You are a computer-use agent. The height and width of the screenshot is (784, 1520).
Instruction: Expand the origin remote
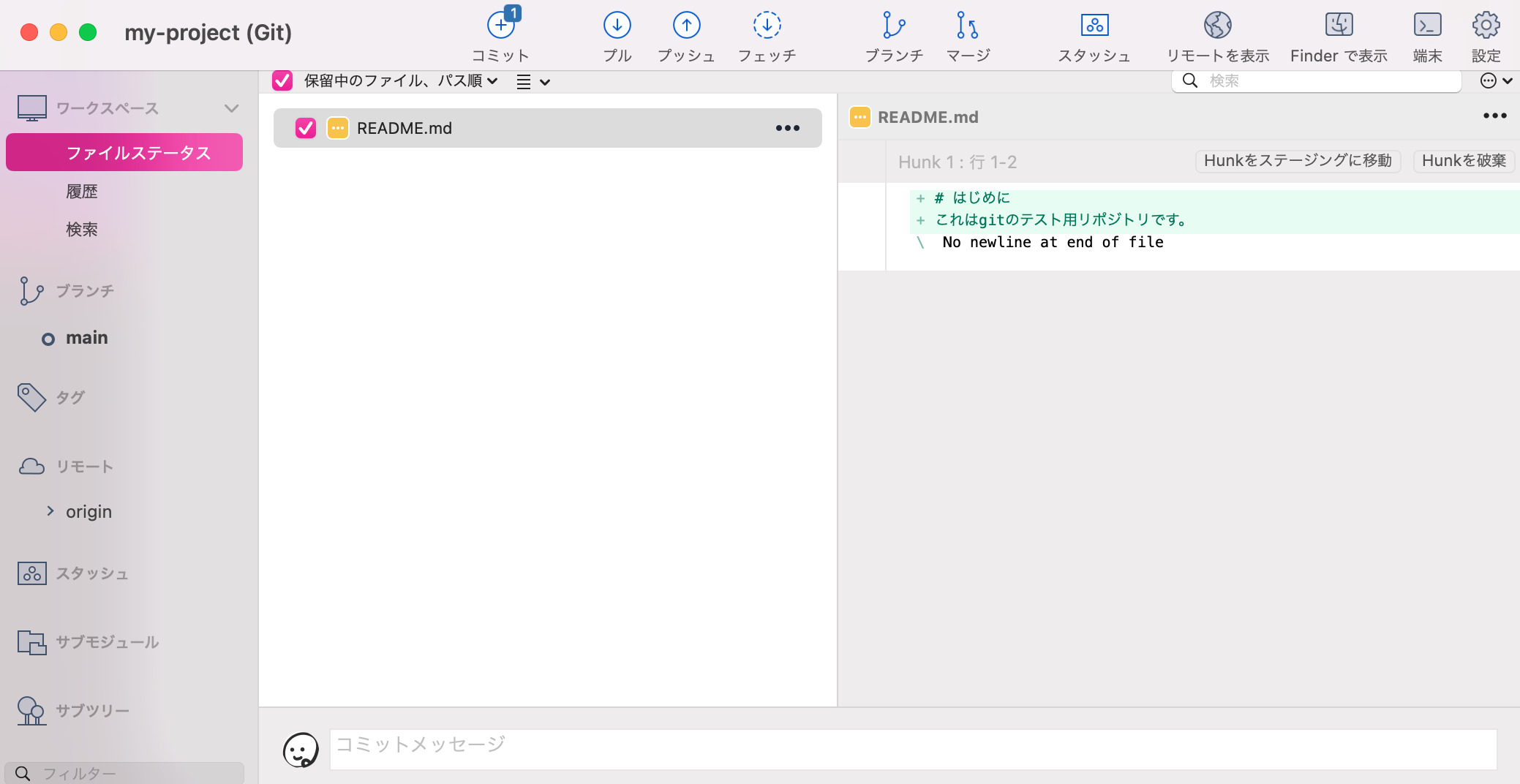tap(50, 511)
